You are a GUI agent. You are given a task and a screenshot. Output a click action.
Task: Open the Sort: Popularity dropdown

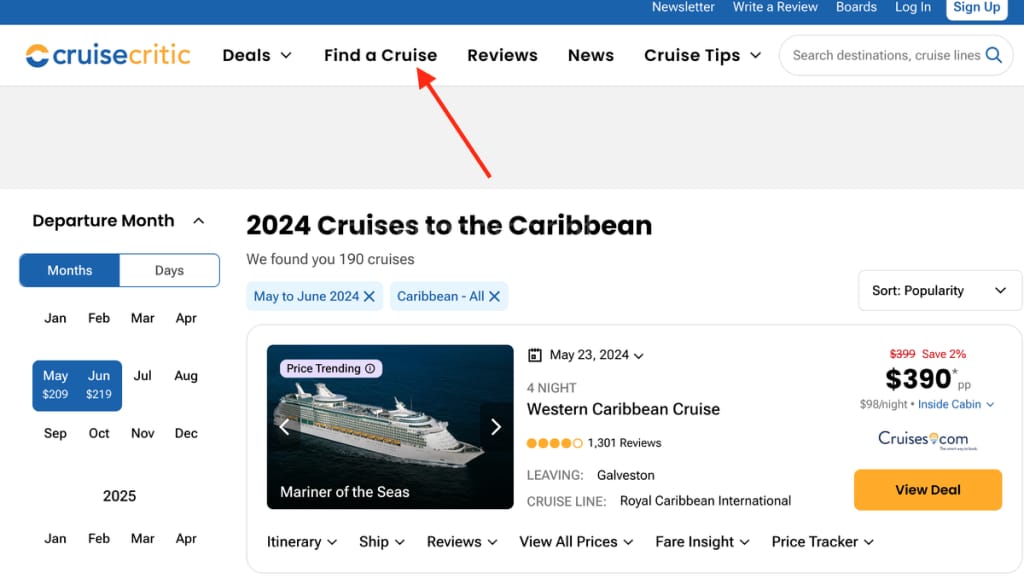coord(938,290)
